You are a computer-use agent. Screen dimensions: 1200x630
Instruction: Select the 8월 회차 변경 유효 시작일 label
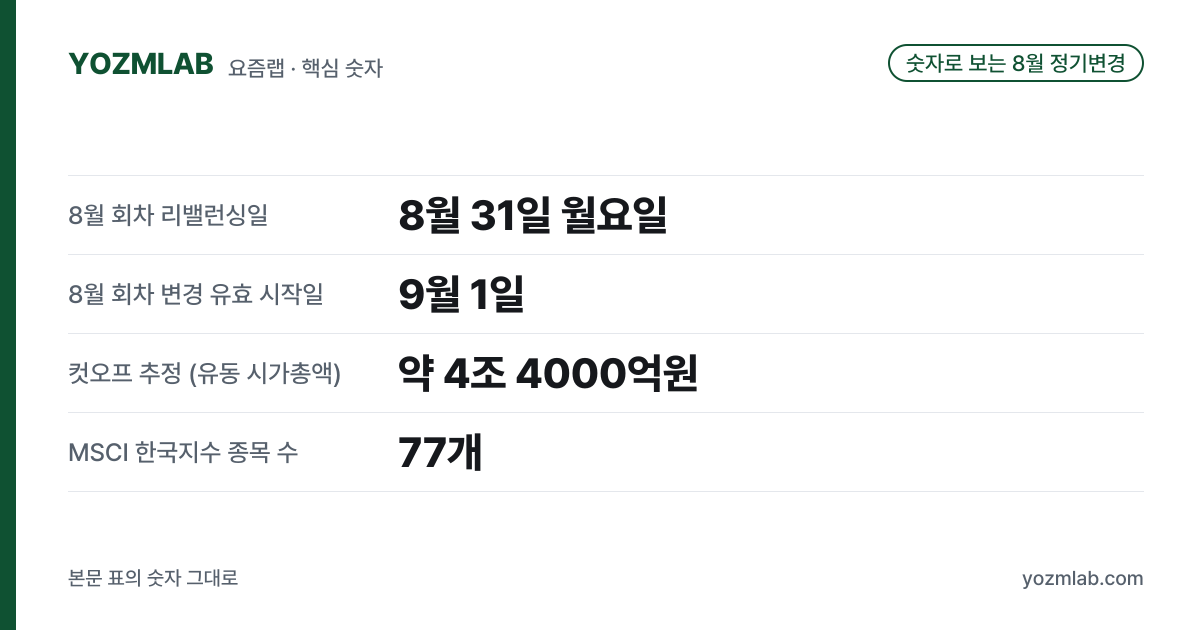pyautogui.click(x=196, y=294)
